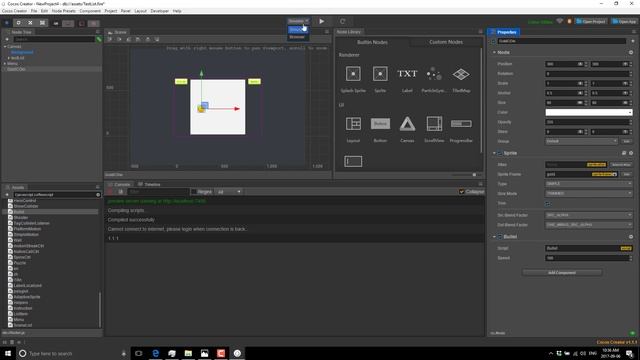Click the Play preview button
The image size is (640, 360).
point(322,21)
